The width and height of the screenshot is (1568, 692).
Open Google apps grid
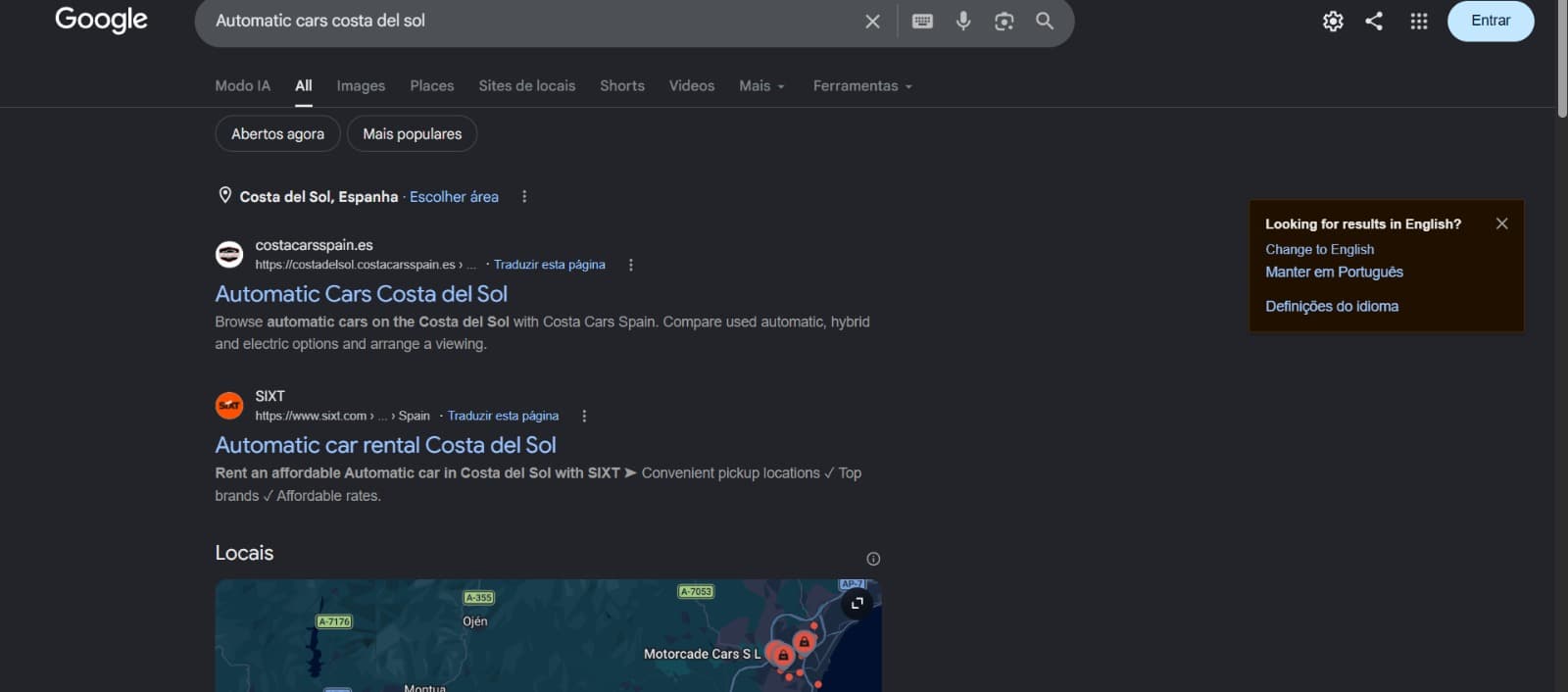tap(1418, 21)
